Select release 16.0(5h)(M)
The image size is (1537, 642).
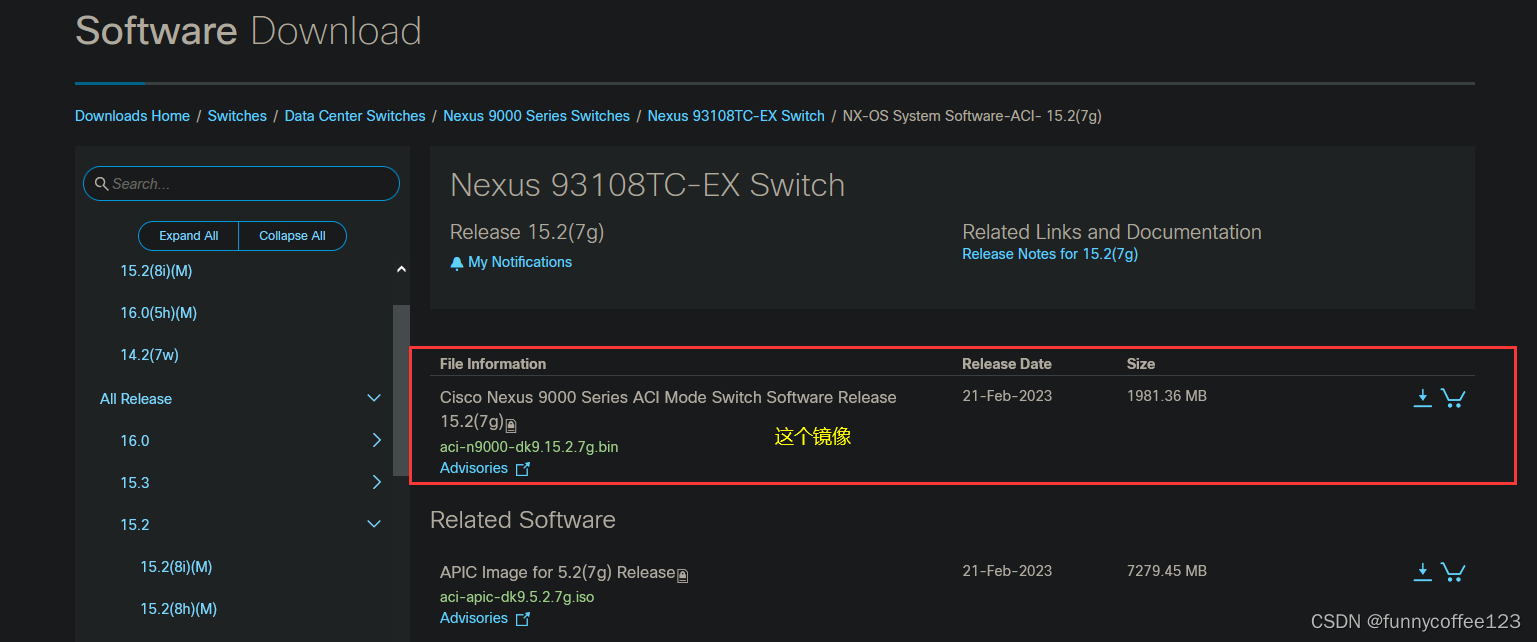point(159,313)
